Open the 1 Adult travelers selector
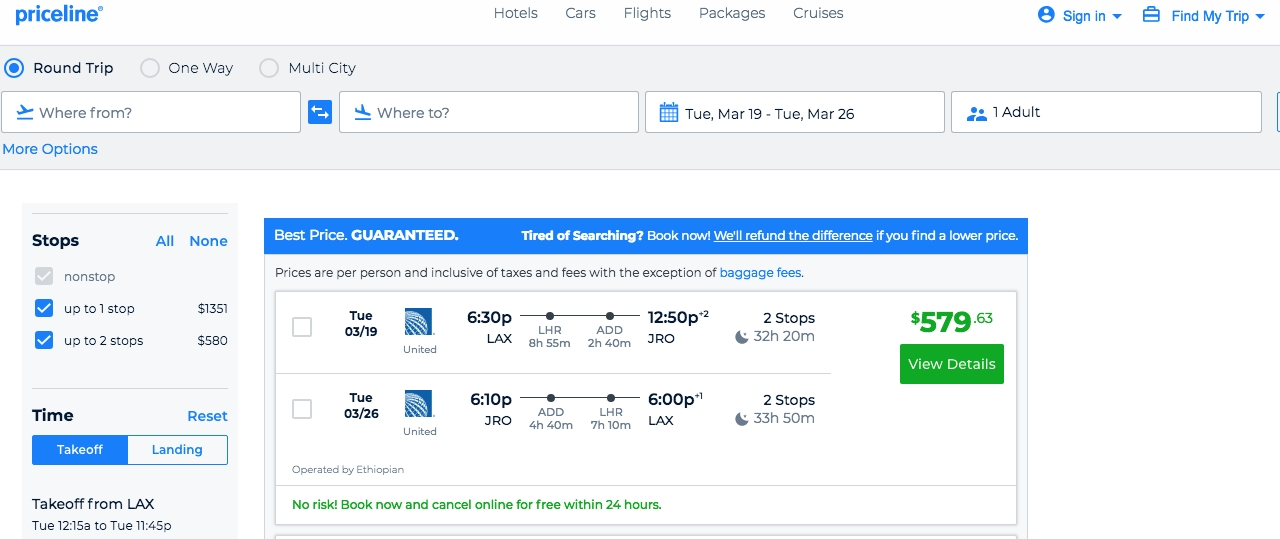1280x539 pixels. (x=1106, y=112)
